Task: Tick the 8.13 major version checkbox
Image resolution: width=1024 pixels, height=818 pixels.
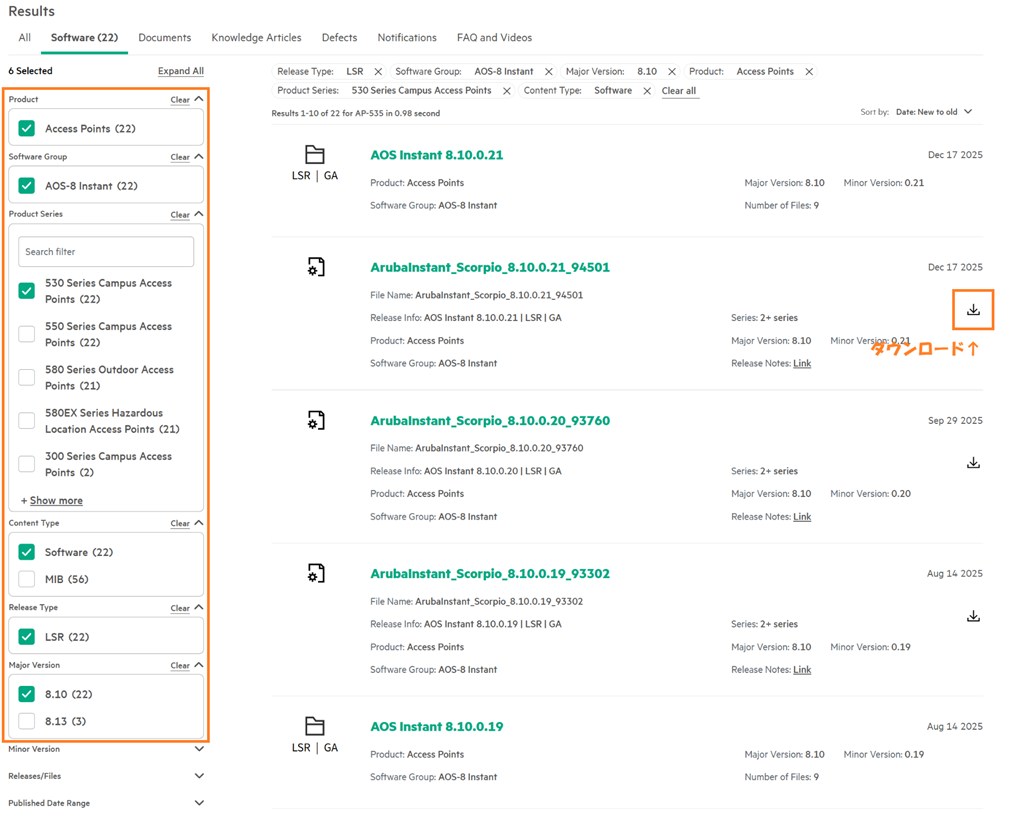Action: pos(27,721)
